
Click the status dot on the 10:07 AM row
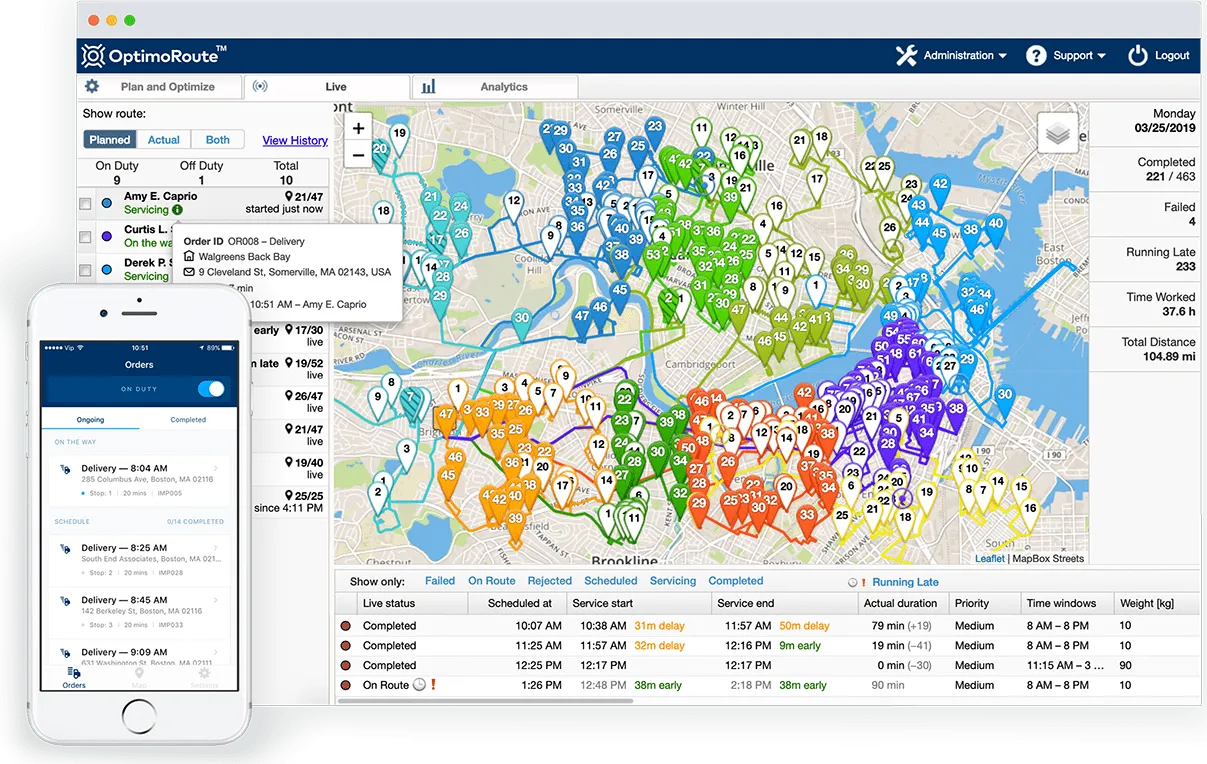pos(346,626)
